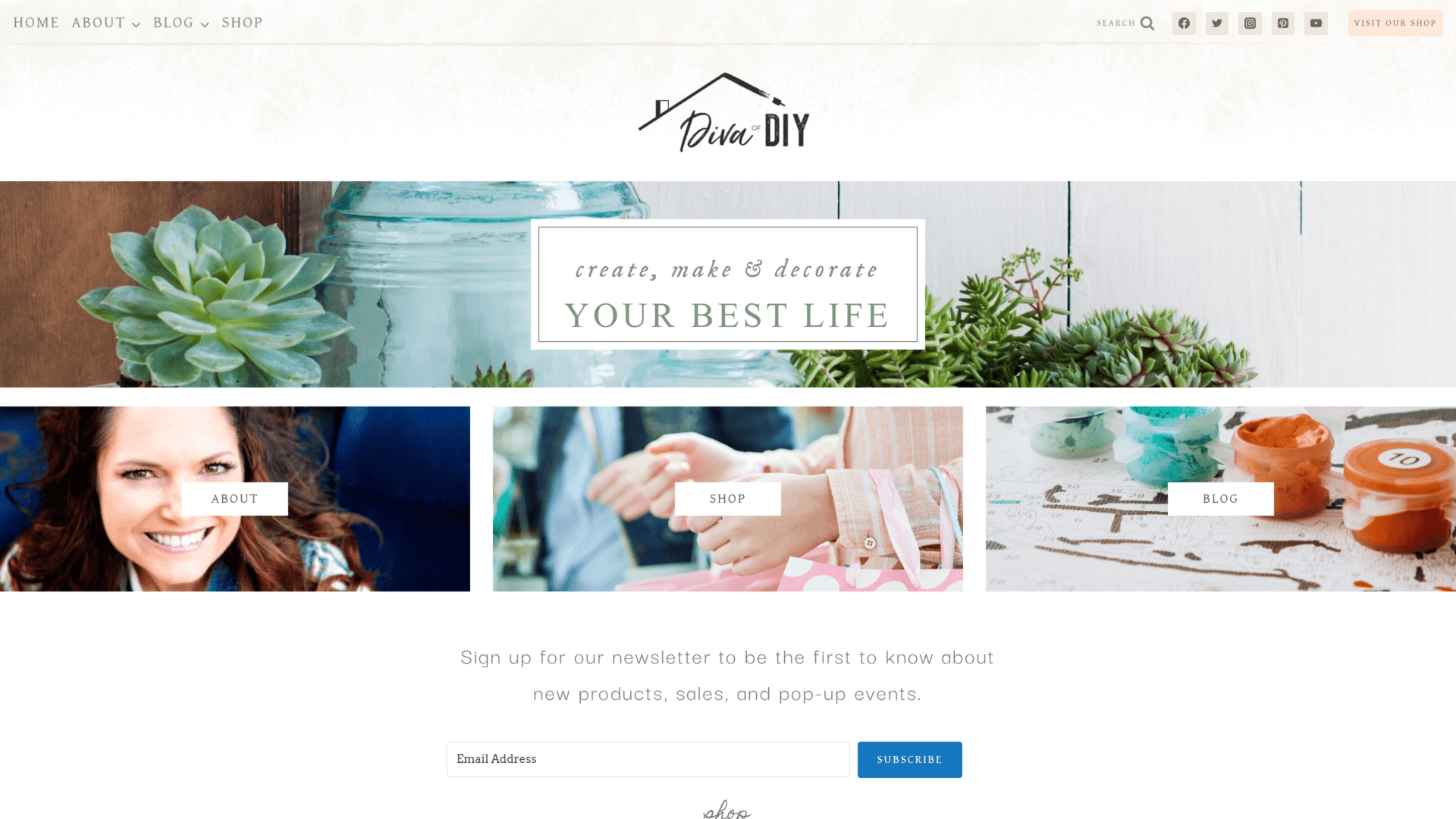Screen dimensions: 1456x819
Task: Click the Twitter social media icon
Action: click(x=1217, y=23)
